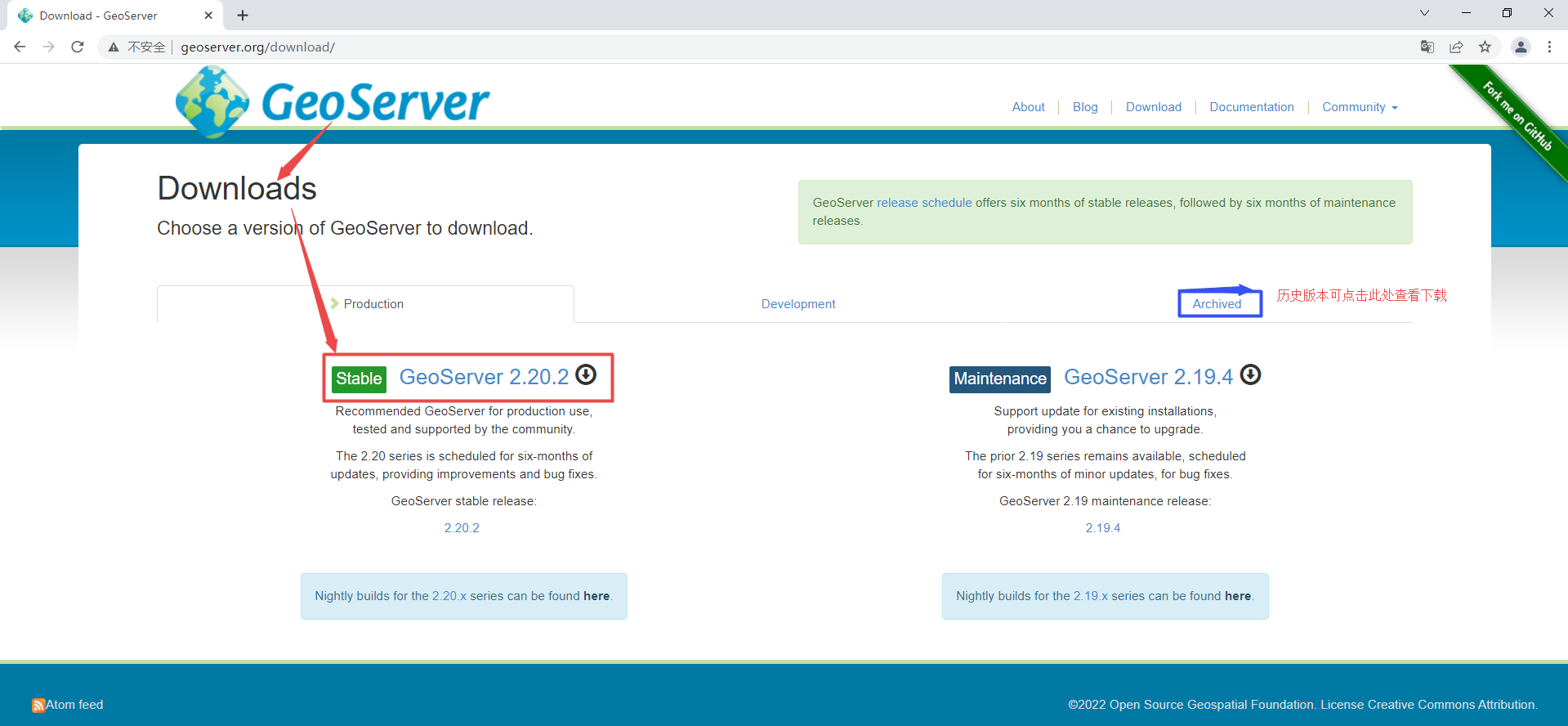Click the Download nav link
This screenshot has height=726, width=1568.
point(1154,107)
